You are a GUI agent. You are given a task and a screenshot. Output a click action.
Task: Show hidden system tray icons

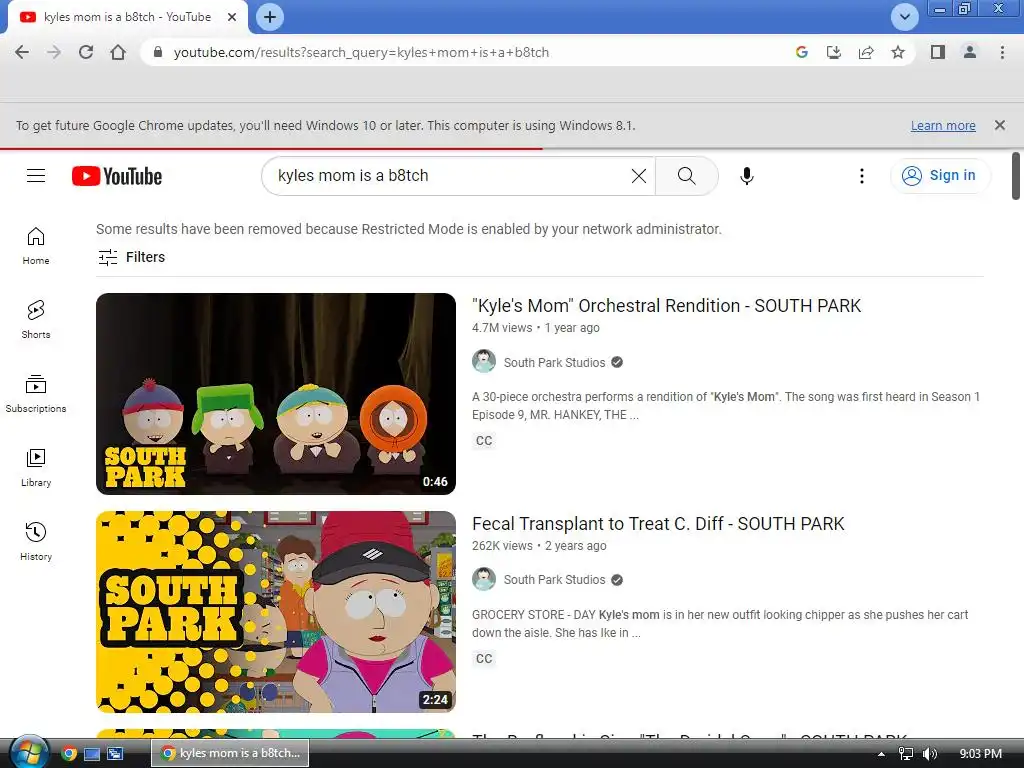click(881, 754)
